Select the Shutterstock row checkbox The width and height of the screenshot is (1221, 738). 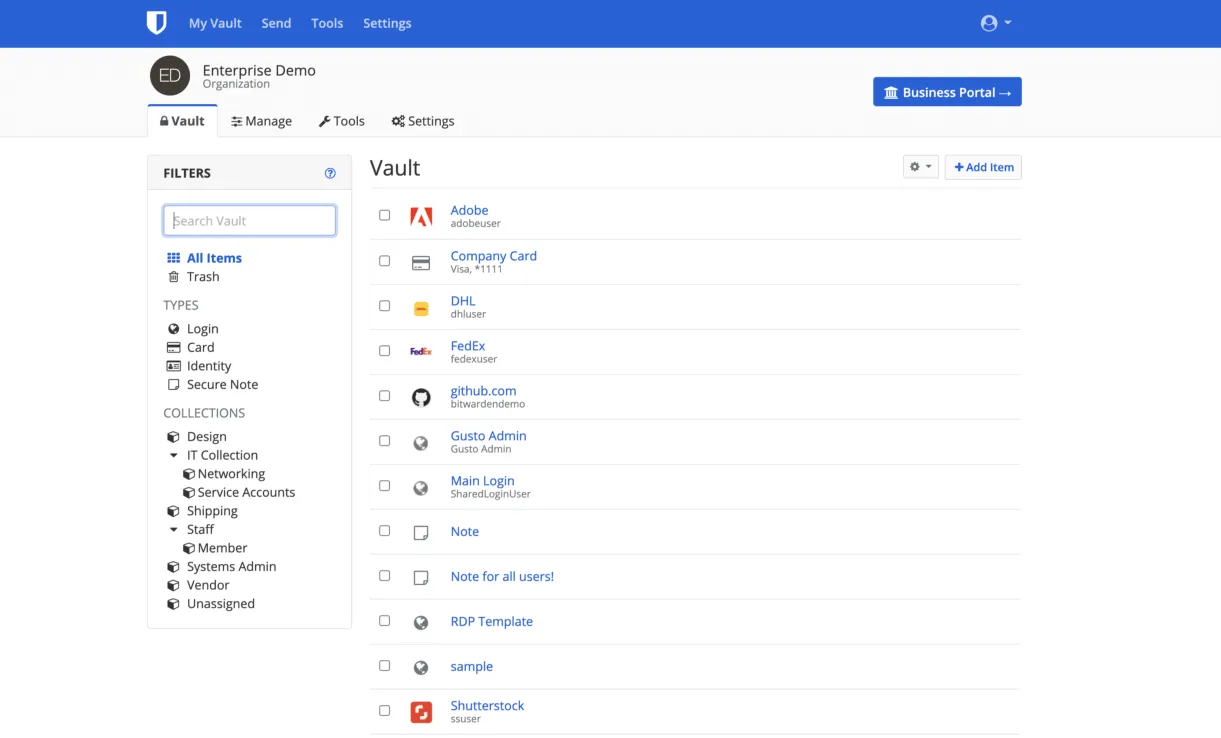click(x=384, y=711)
